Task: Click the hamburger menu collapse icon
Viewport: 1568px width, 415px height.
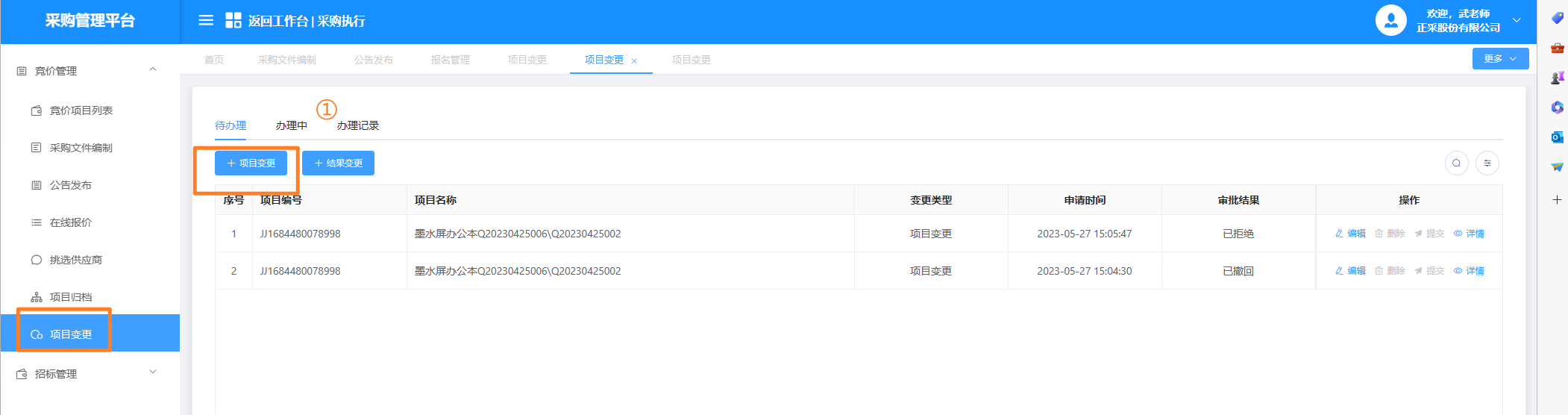Action: click(x=206, y=20)
